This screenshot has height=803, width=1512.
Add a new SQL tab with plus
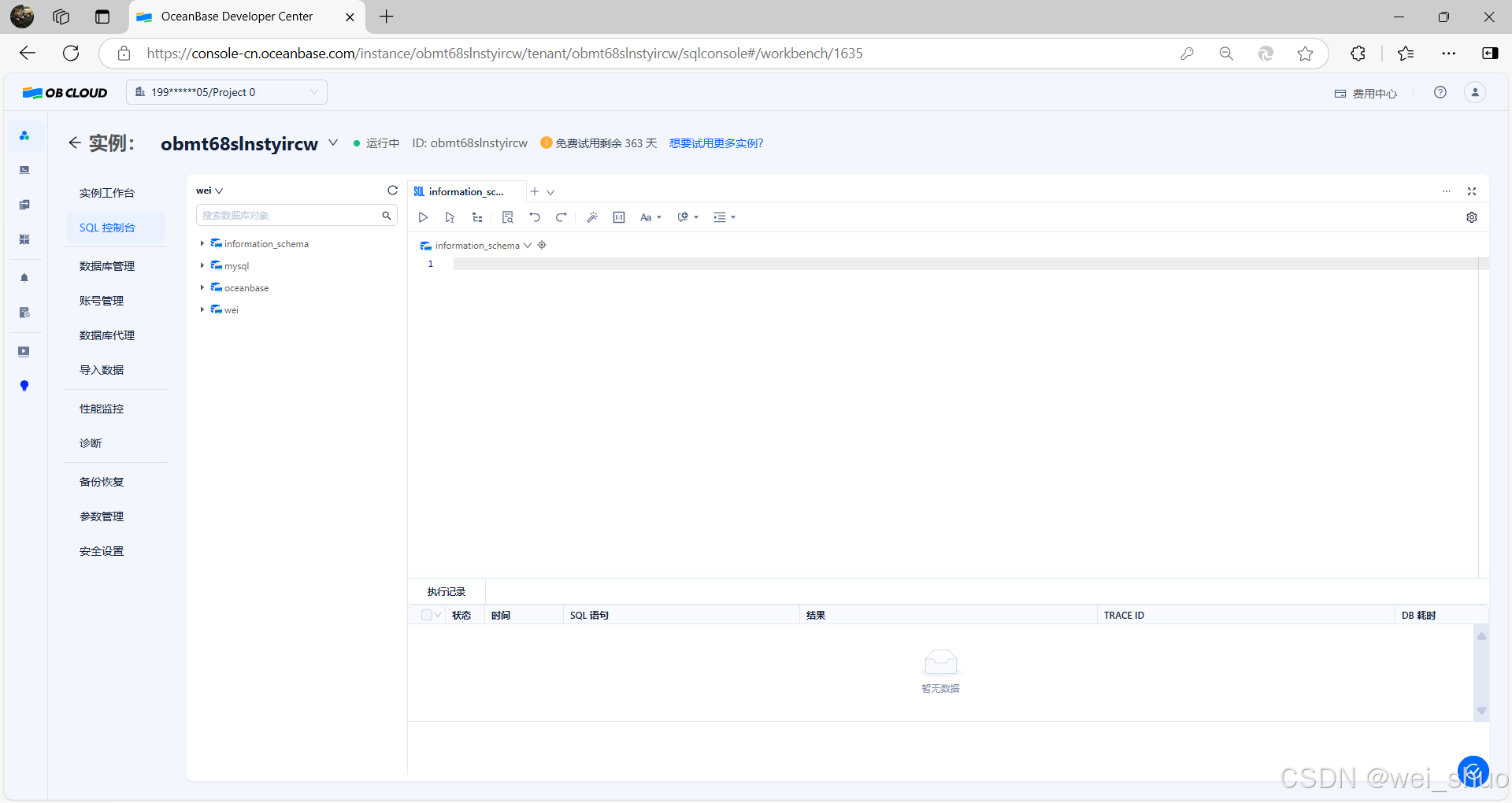pos(535,191)
